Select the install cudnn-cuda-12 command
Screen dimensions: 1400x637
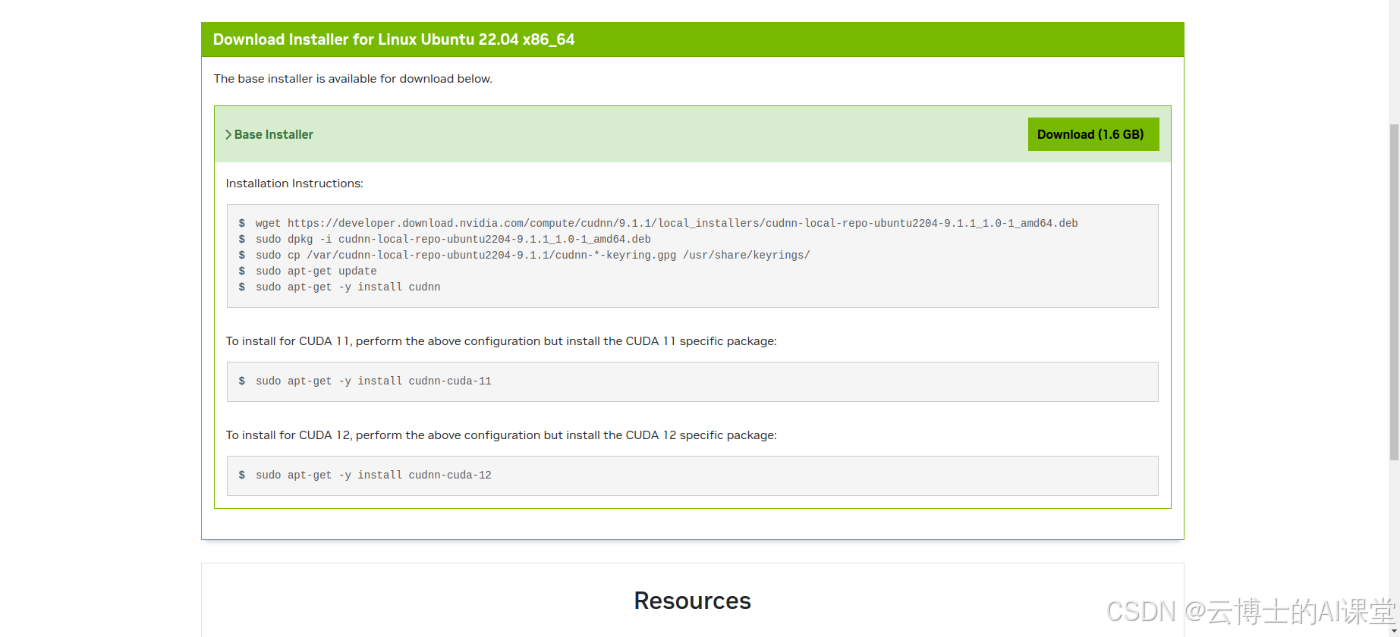[x=373, y=475]
